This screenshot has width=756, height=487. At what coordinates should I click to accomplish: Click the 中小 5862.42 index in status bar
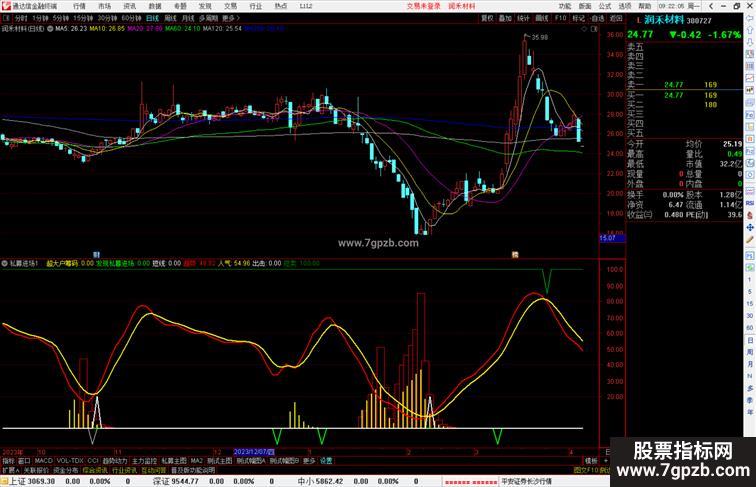point(320,481)
